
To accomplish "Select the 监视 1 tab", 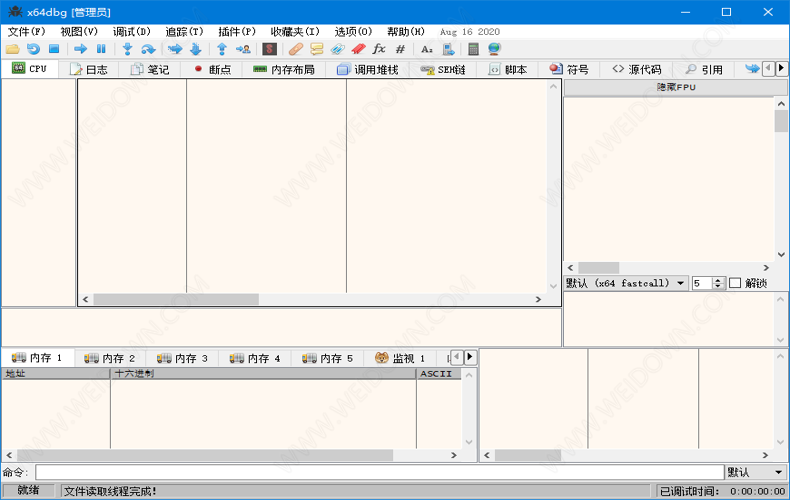I will [400, 358].
